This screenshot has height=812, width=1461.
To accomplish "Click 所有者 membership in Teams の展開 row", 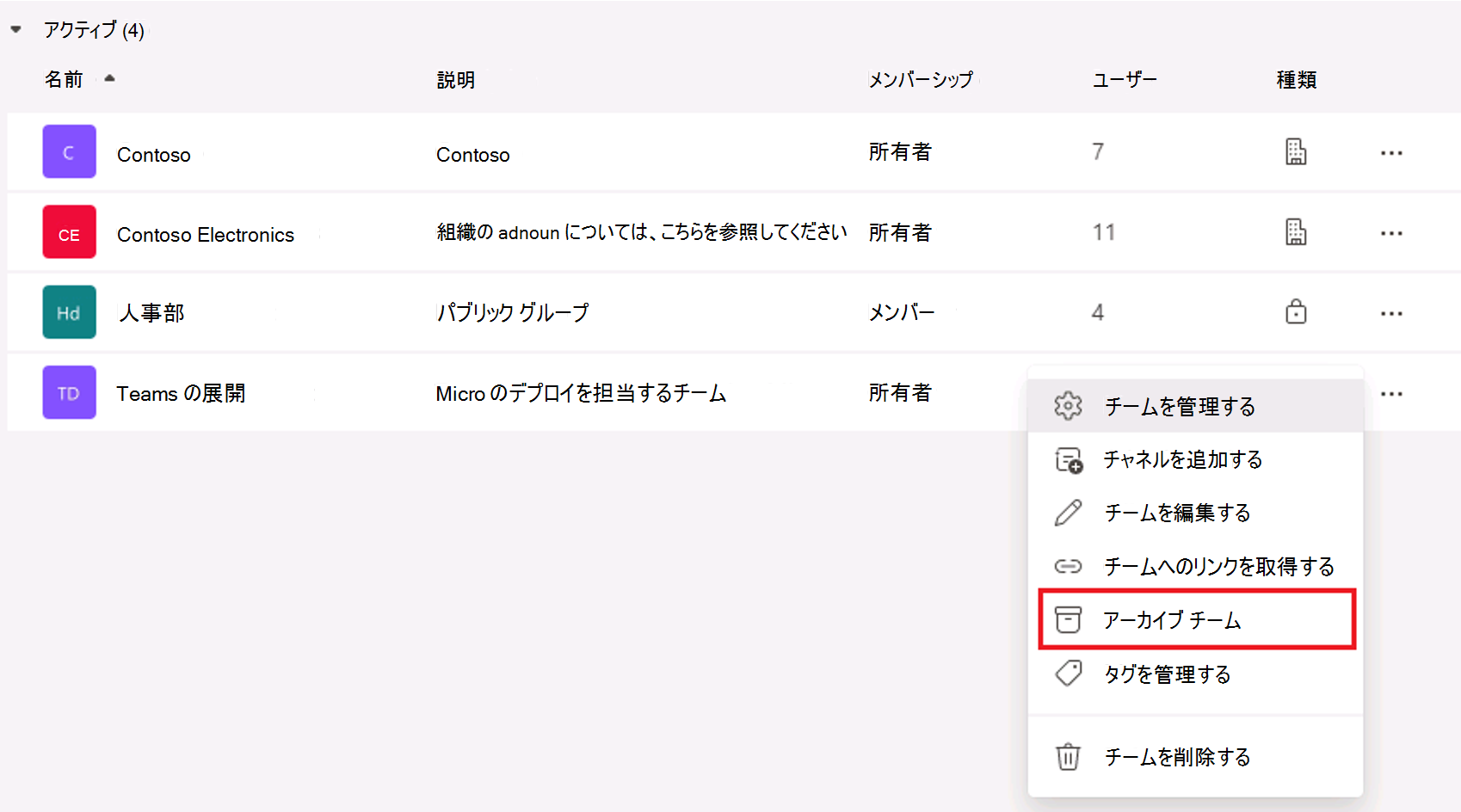I will (900, 393).
